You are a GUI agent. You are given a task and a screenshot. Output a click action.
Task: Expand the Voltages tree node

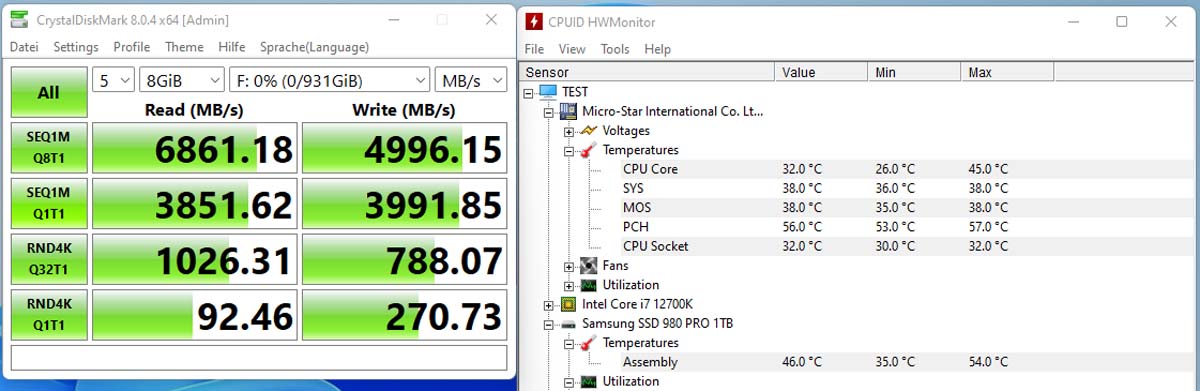coord(568,131)
